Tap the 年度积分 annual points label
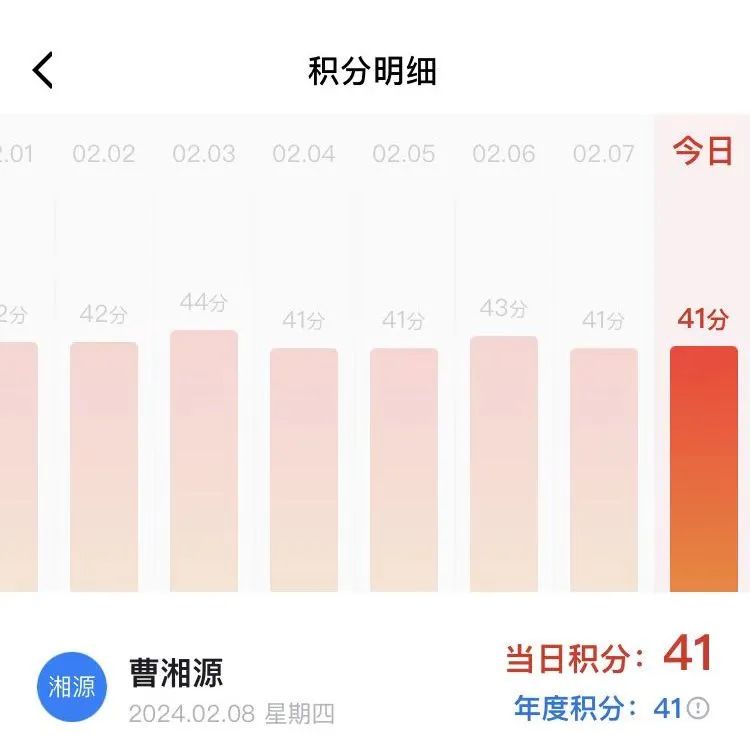This screenshot has height=750, width=750. coord(576,708)
